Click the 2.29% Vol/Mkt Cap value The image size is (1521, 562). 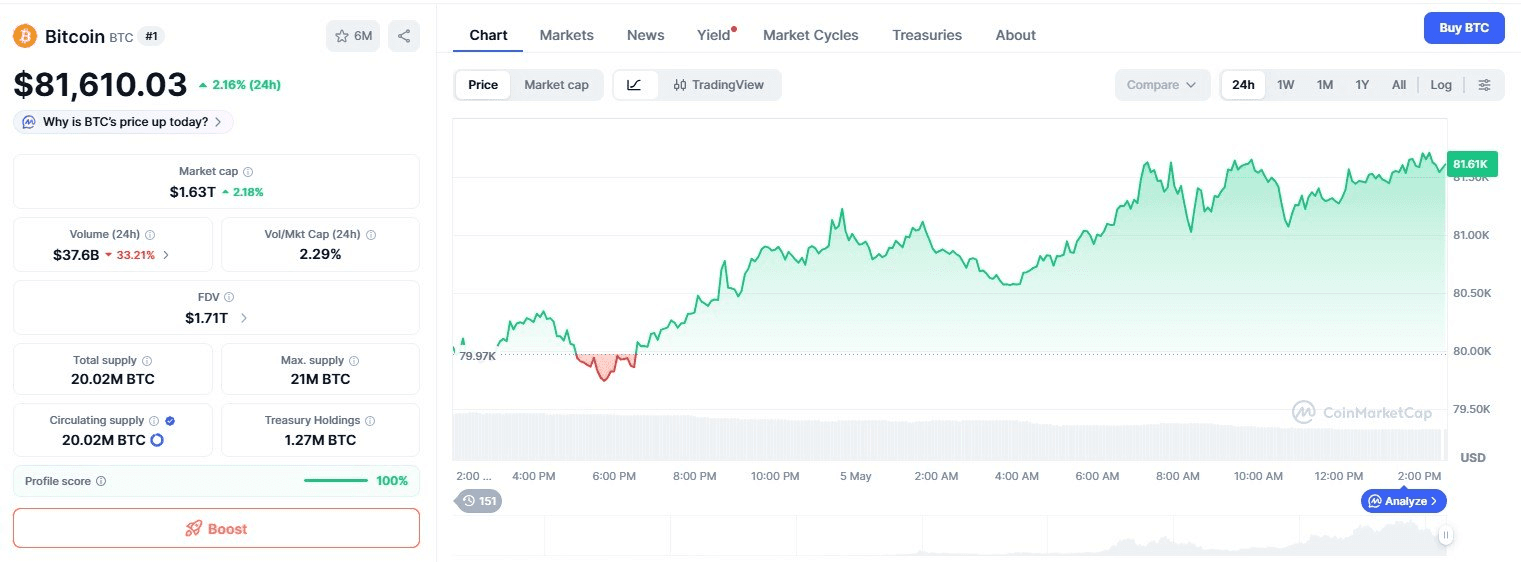(x=321, y=254)
